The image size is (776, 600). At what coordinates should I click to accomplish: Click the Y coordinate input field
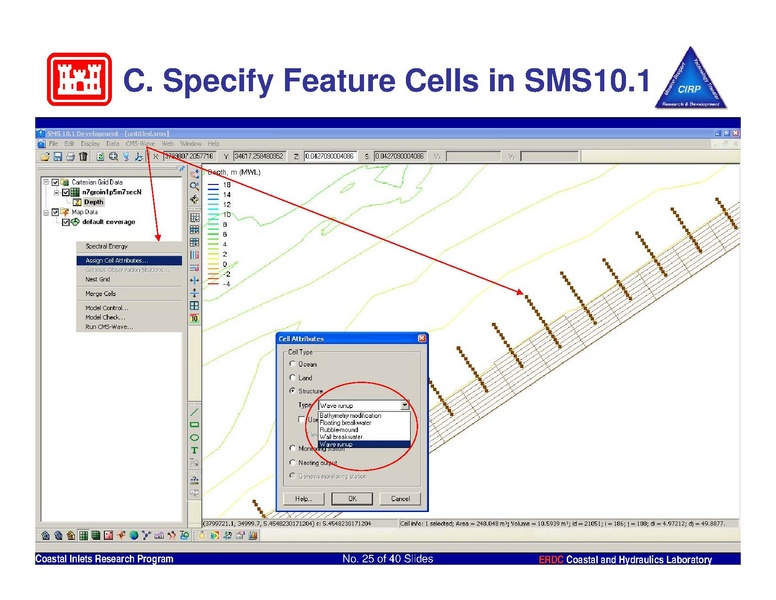pyautogui.click(x=259, y=156)
